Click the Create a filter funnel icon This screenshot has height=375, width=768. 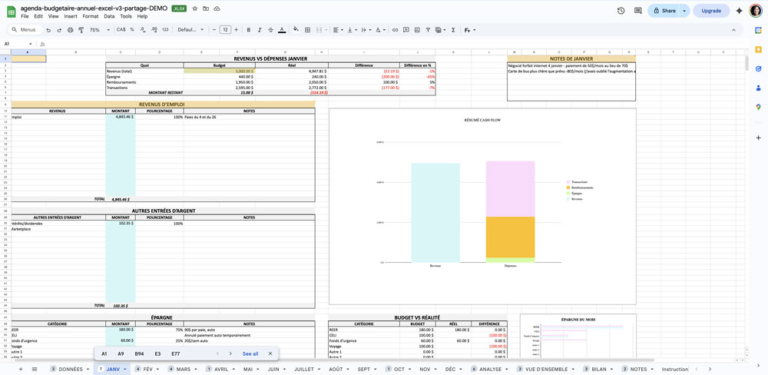point(428,30)
